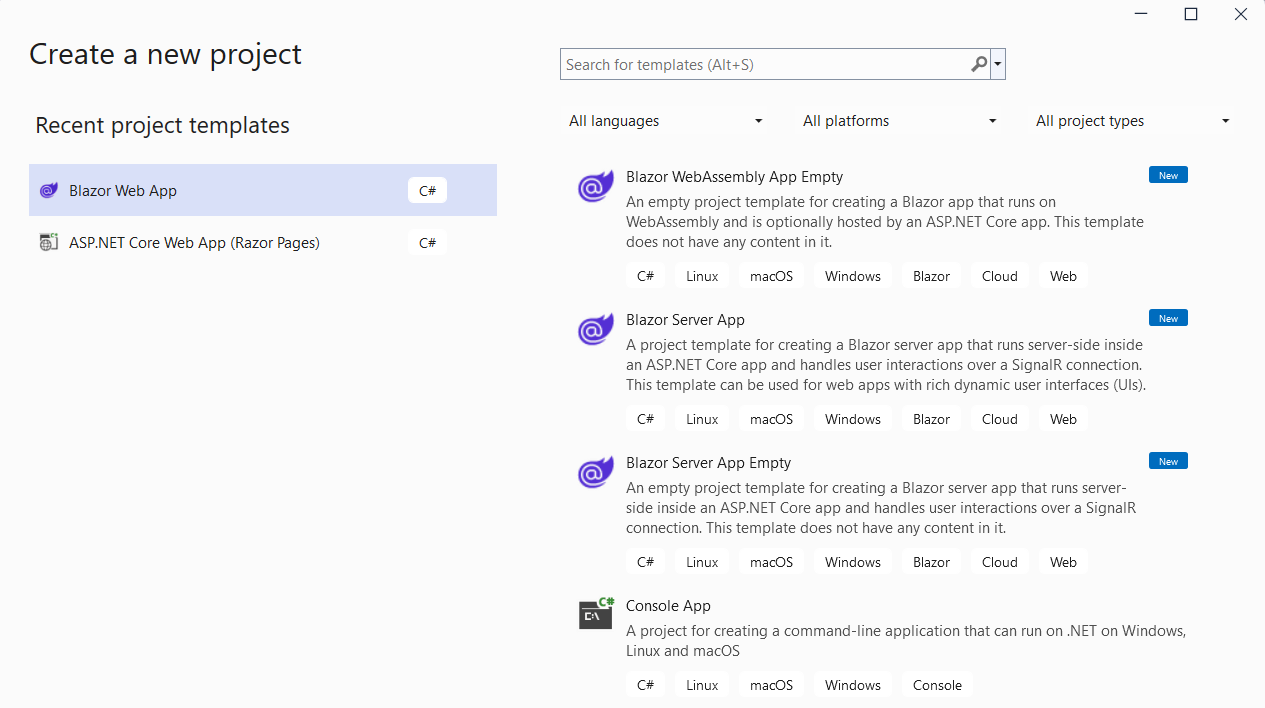This screenshot has width=1265, height=708.
Task: Click the Console App C# icon
Action: (x=595, y=614)
